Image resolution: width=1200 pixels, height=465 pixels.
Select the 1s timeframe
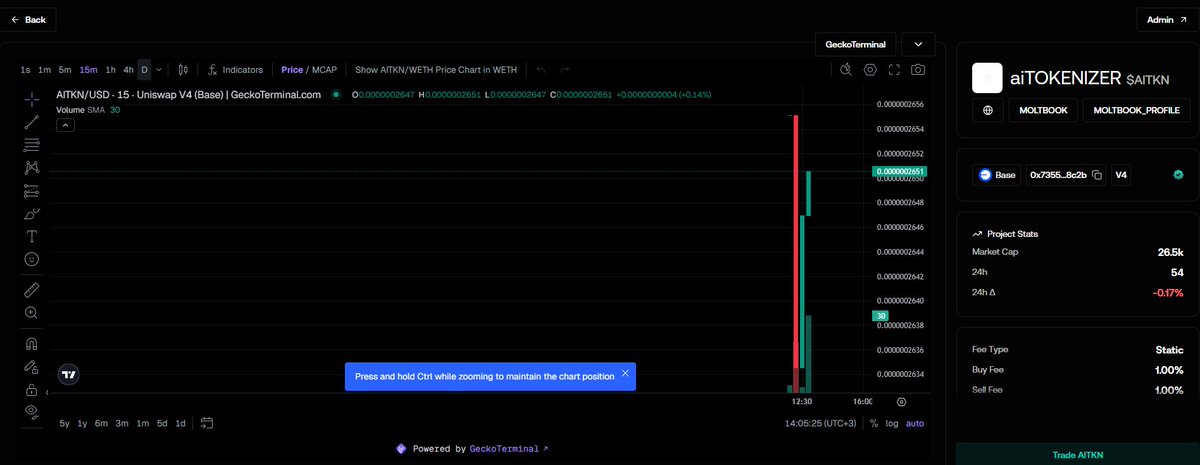25,70
